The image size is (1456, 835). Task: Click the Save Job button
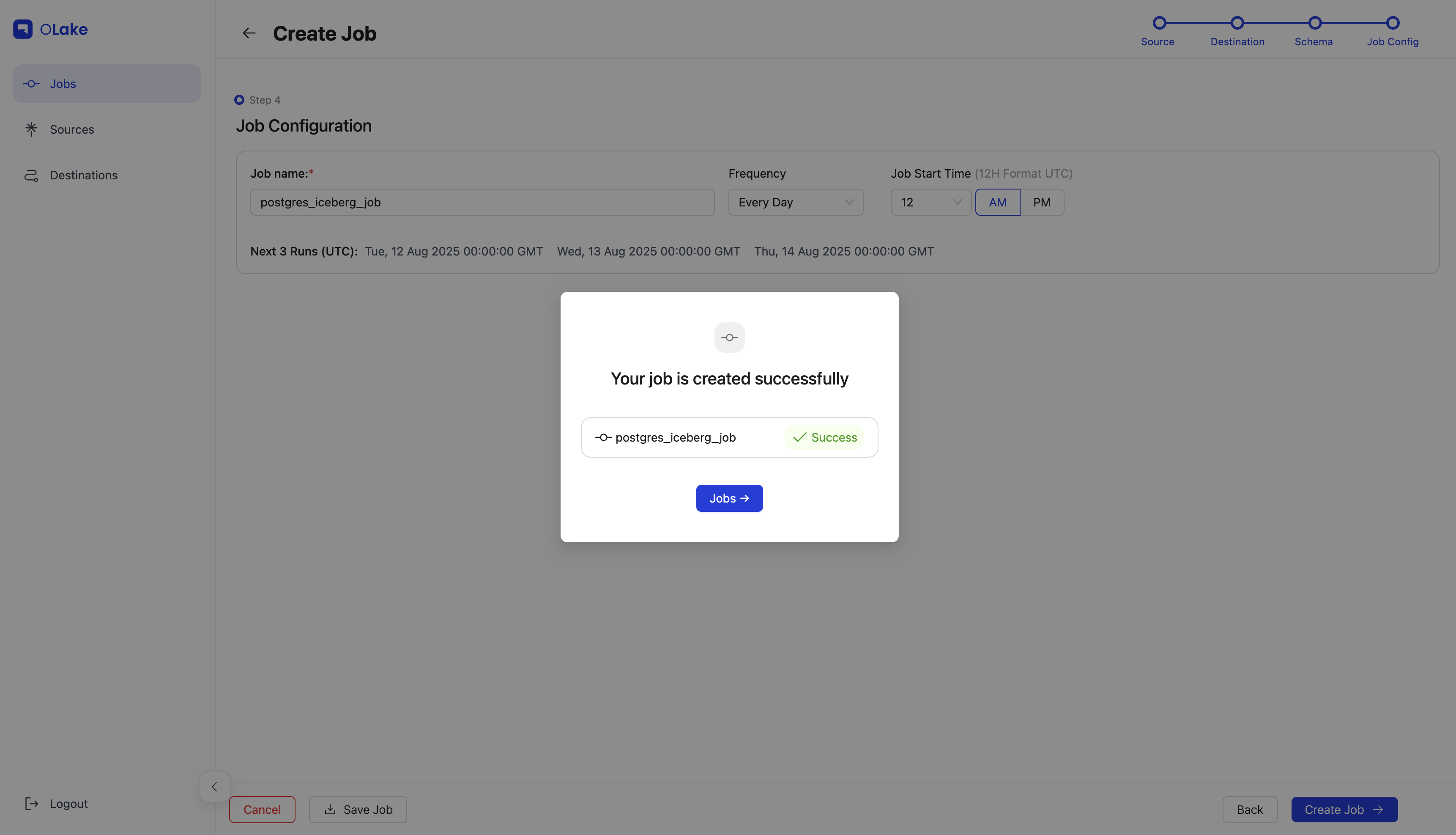[x=358, y=809]
